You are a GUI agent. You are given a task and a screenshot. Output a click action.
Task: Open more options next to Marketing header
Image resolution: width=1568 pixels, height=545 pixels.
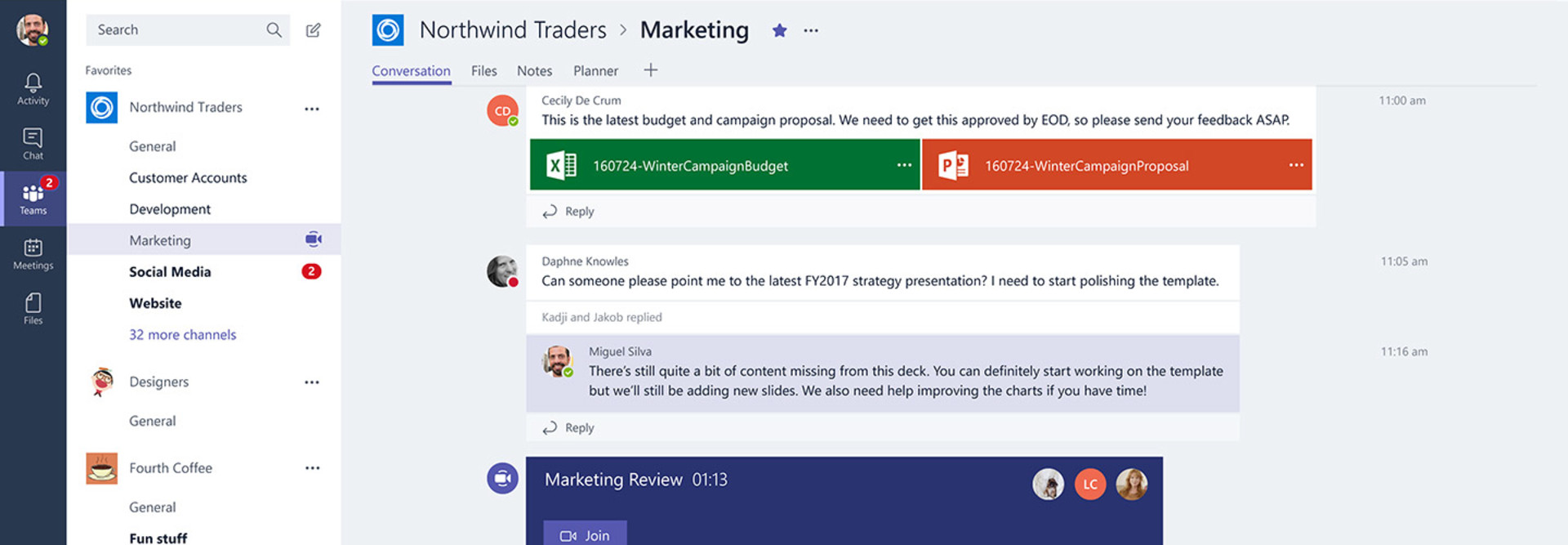click(x=811, y=30)
